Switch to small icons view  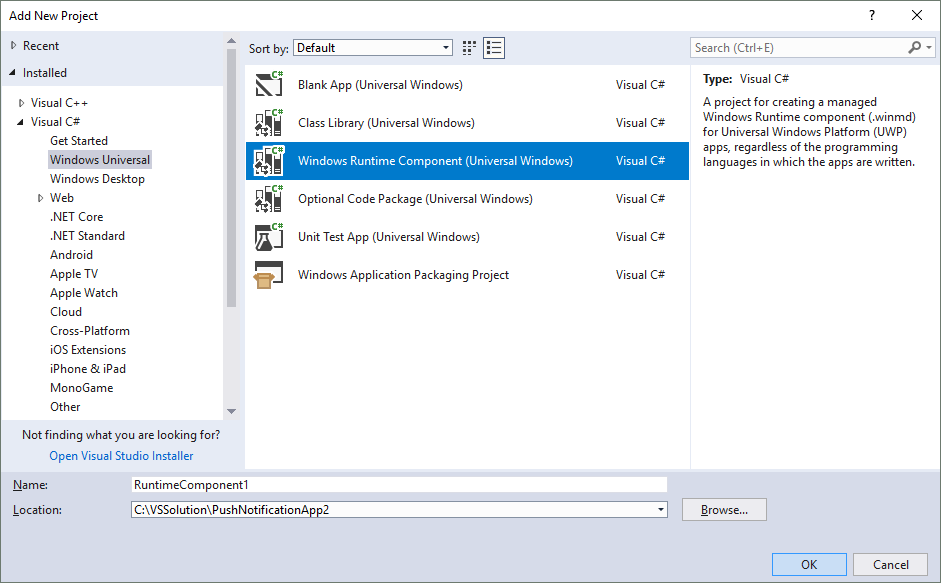(x=470, y=48)
